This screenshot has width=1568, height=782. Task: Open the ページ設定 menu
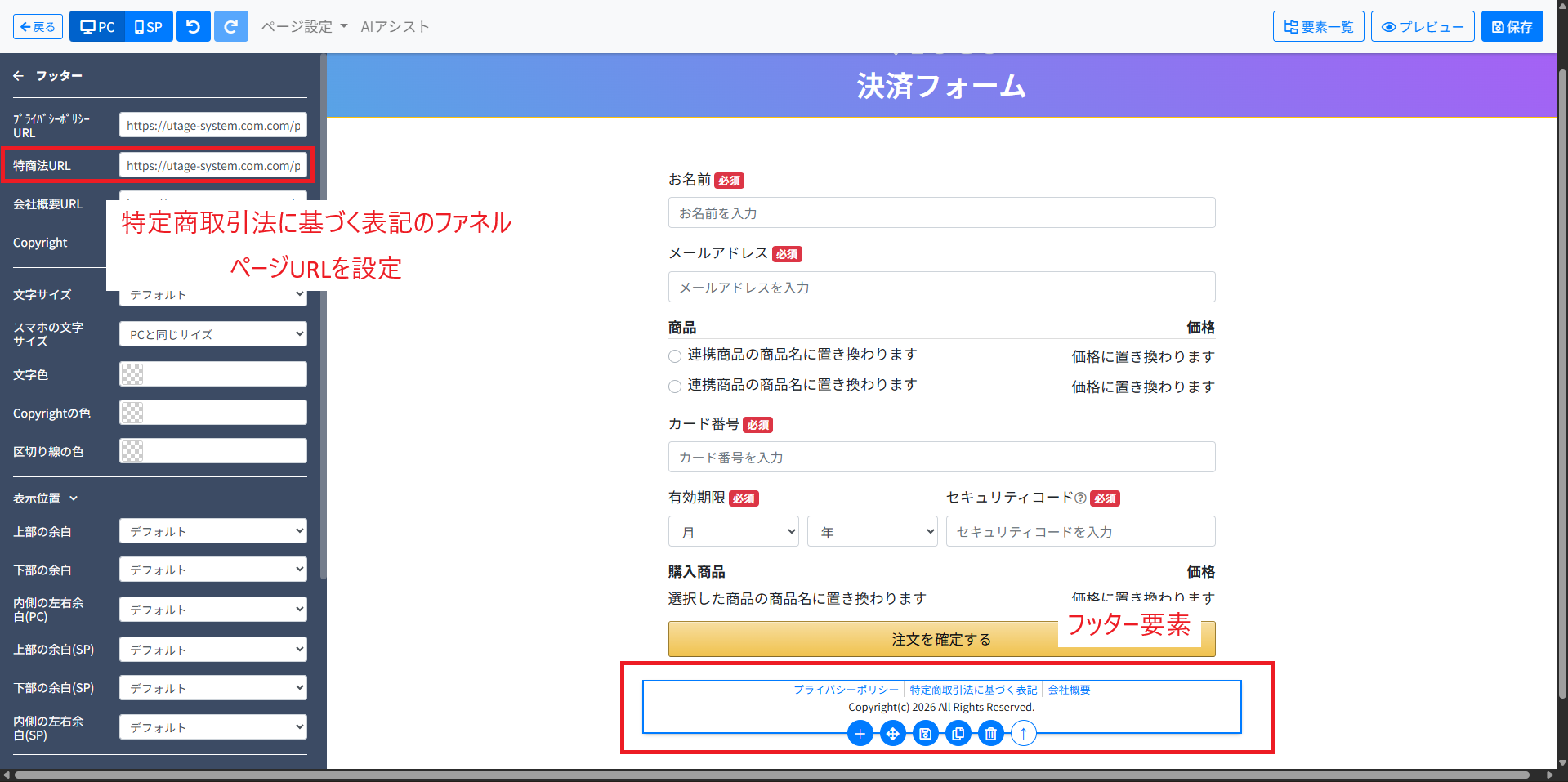(x=304, y=27)
